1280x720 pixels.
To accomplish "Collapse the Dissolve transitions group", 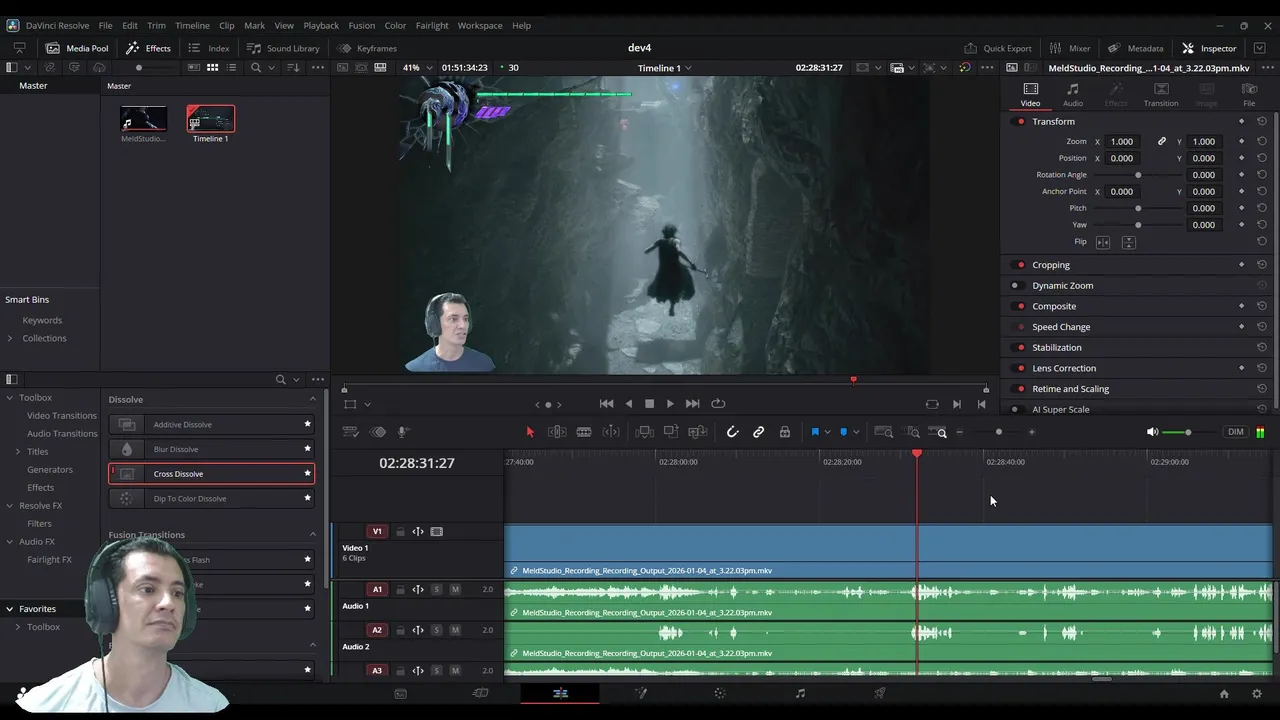I will (312, 399).
